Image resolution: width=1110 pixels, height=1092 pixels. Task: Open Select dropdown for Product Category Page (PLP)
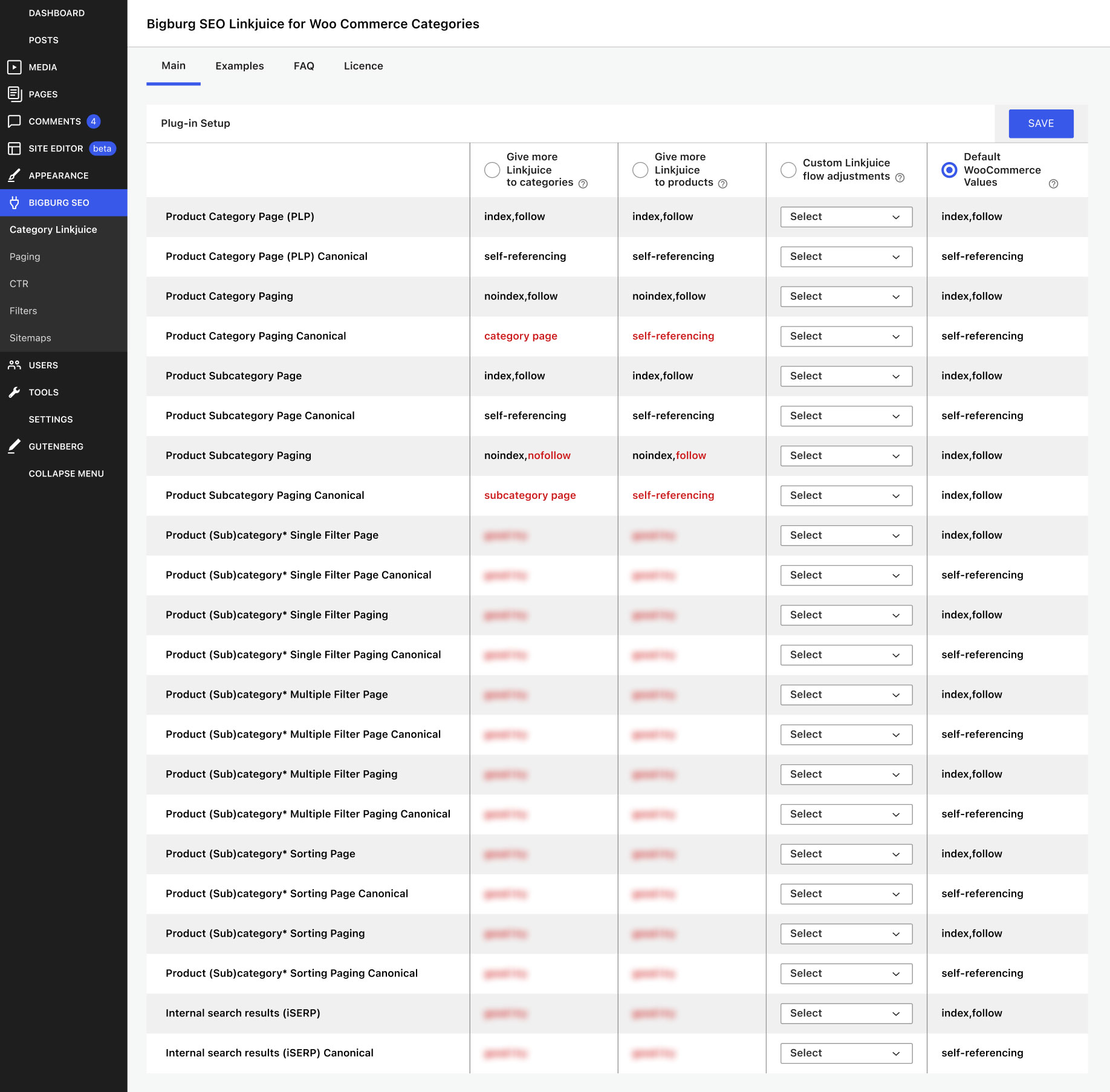846,217
